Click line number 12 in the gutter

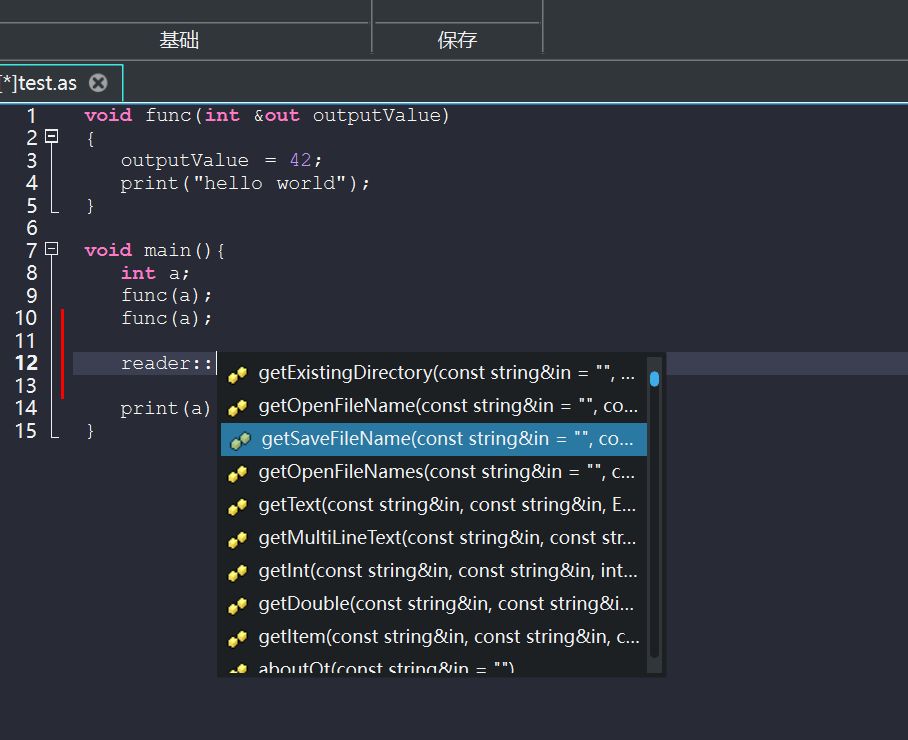coord(26,363)
